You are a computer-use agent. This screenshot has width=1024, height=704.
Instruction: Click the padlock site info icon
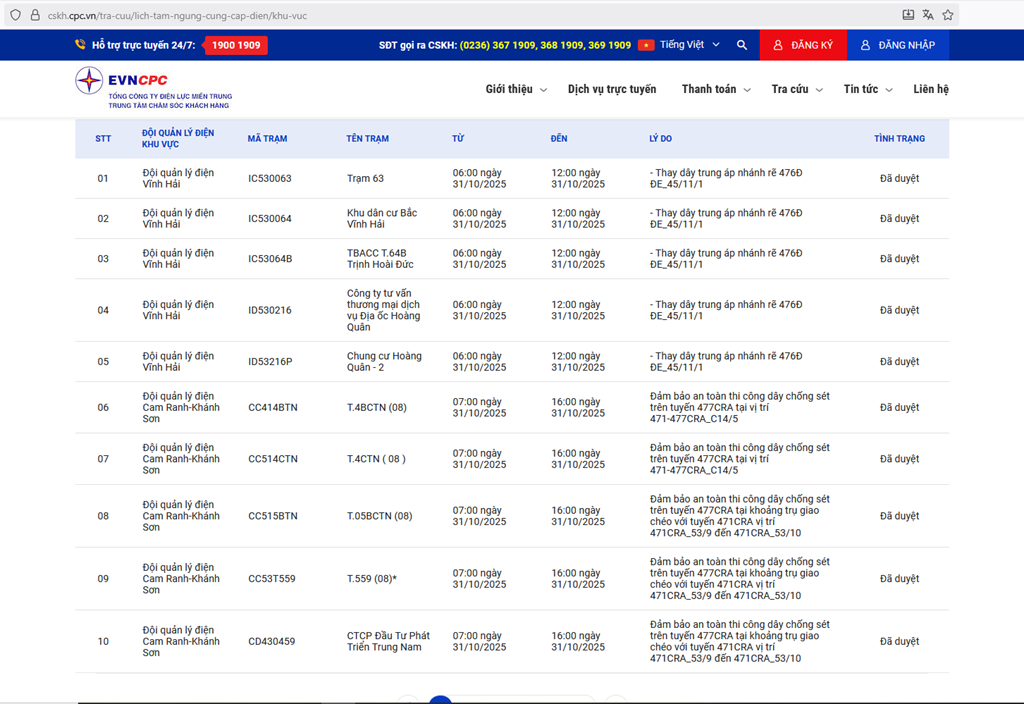pyautogui.click(x=34, y=15)
